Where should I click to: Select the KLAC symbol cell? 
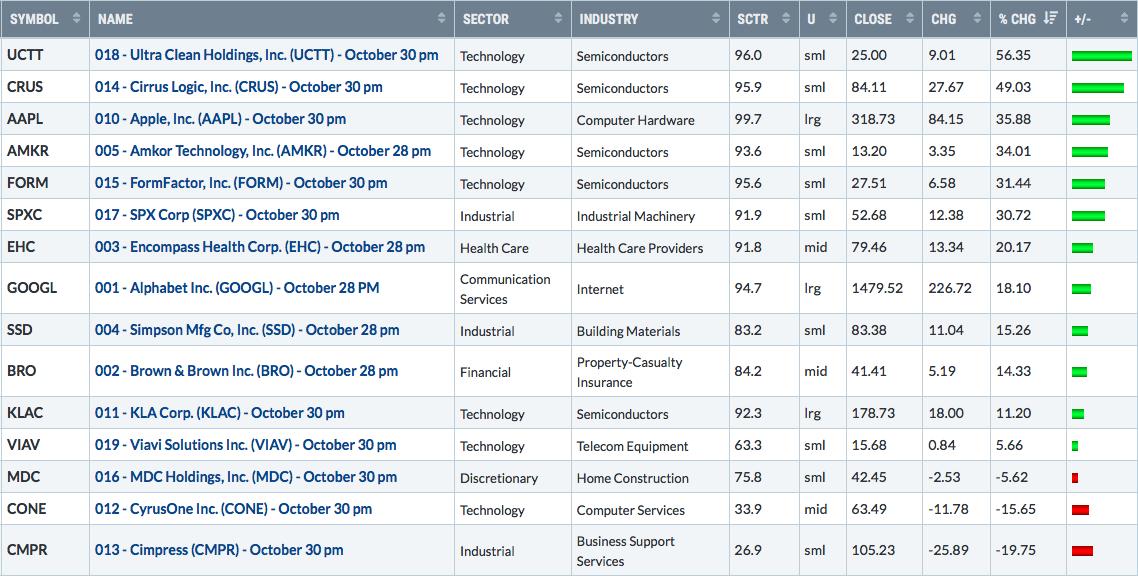tap(45, 413)
